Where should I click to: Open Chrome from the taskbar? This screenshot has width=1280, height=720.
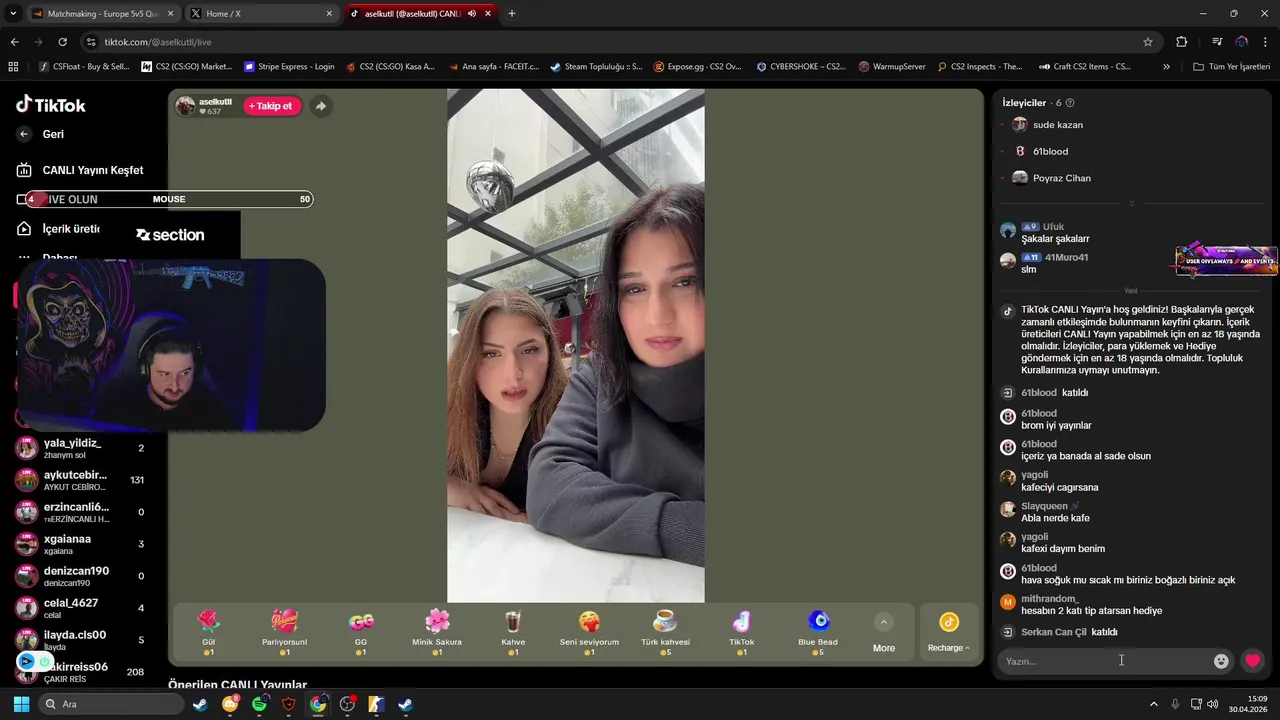(x=318, y=704)
